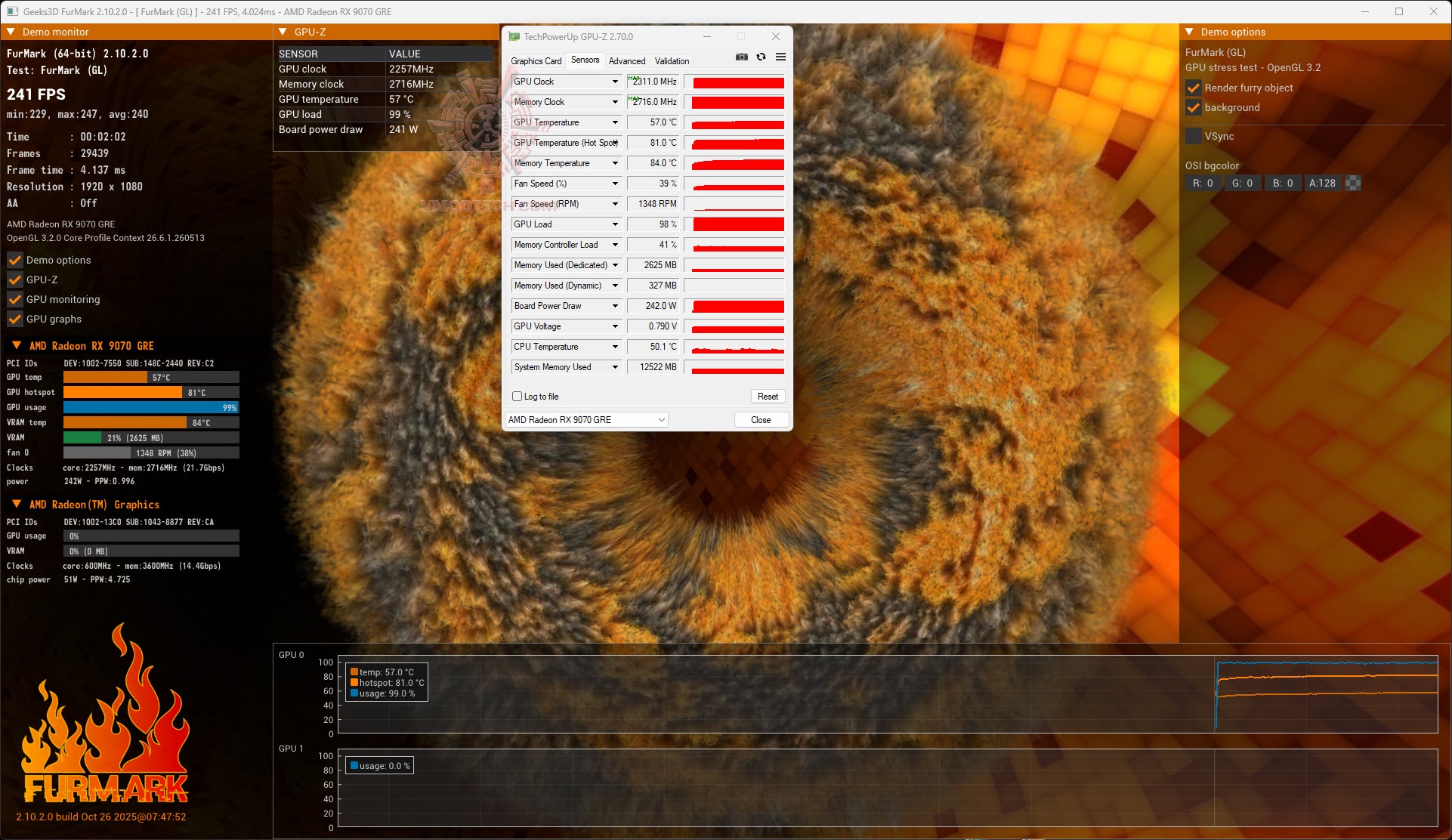The width and height of the screenshot is (1452, 840).
Task: Open the Advanced tab in GPU-Z
Action: click(627, 61)
